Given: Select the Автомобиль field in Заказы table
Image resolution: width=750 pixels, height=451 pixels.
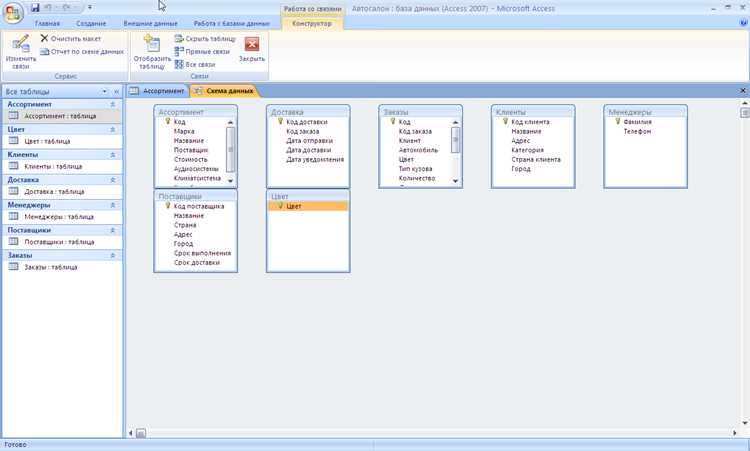Looking at the screenshot, I should tap(418, 150).
